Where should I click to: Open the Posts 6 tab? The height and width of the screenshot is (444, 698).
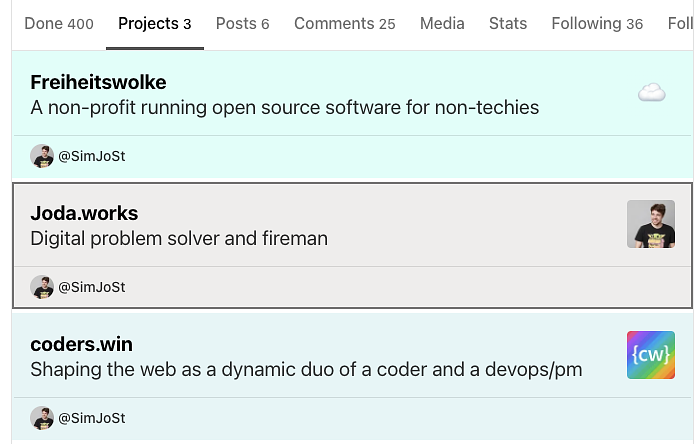click(x=243, y=24)
